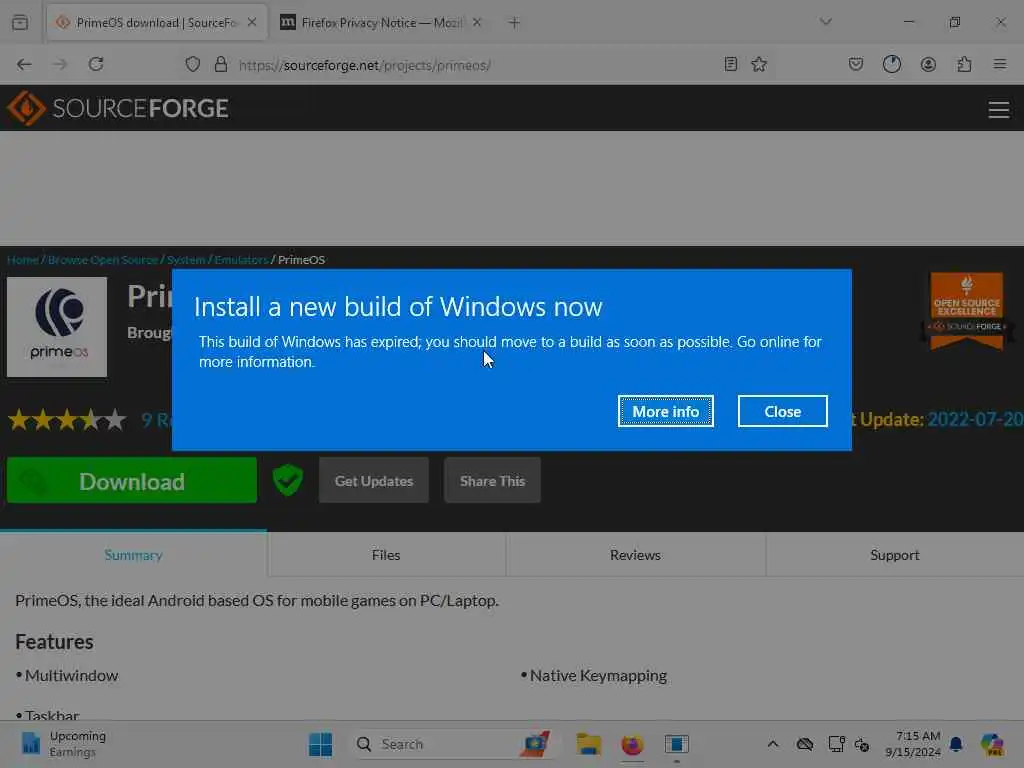Click More info in the Windows dialog
Screen dimensions: 1024x768
click(x=665, y=411)
